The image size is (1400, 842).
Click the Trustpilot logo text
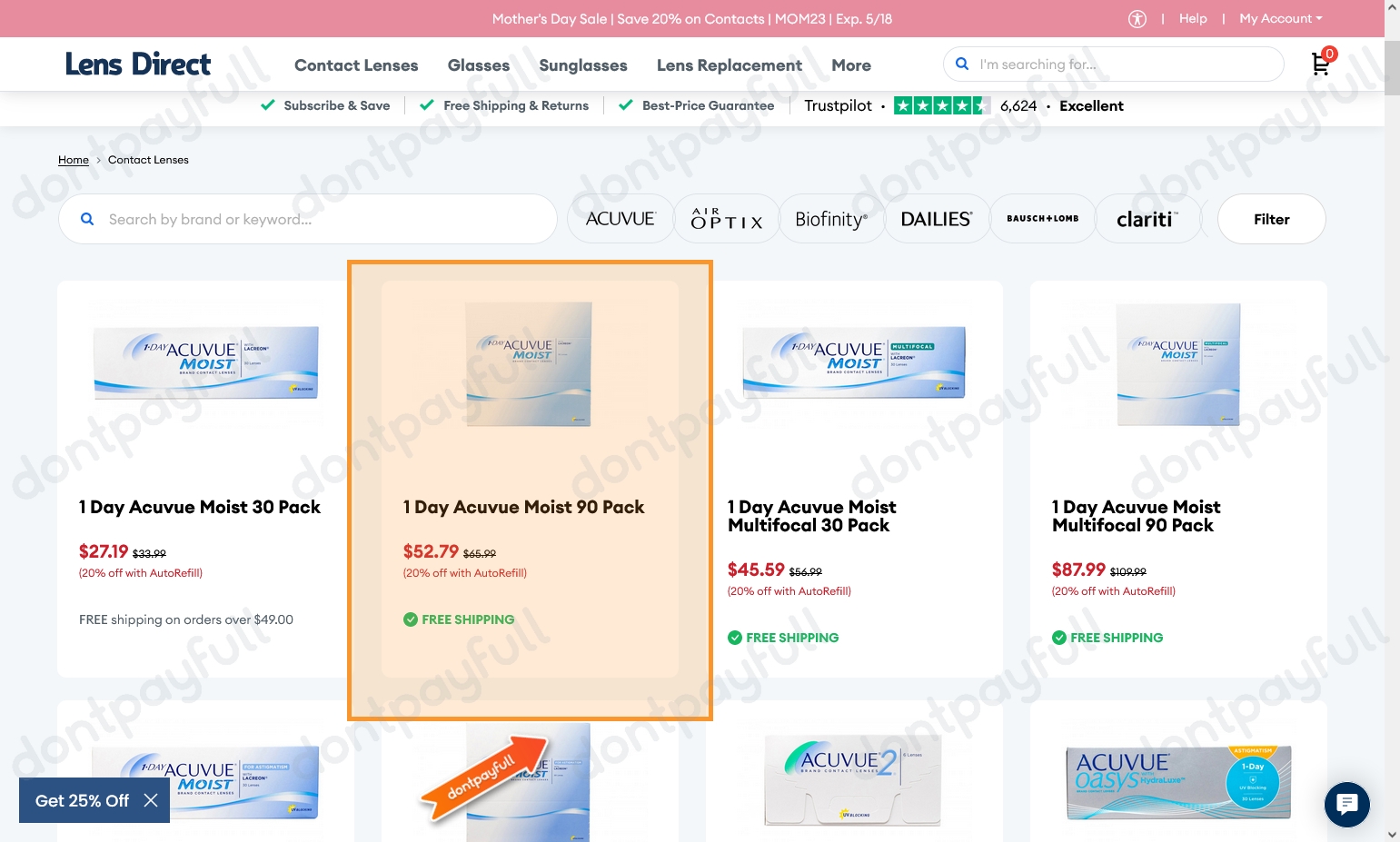tap(838, 105)
